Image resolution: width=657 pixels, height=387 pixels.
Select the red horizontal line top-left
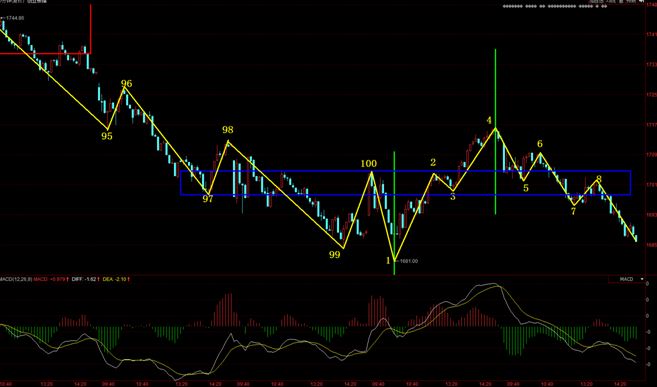click(45, 53)
